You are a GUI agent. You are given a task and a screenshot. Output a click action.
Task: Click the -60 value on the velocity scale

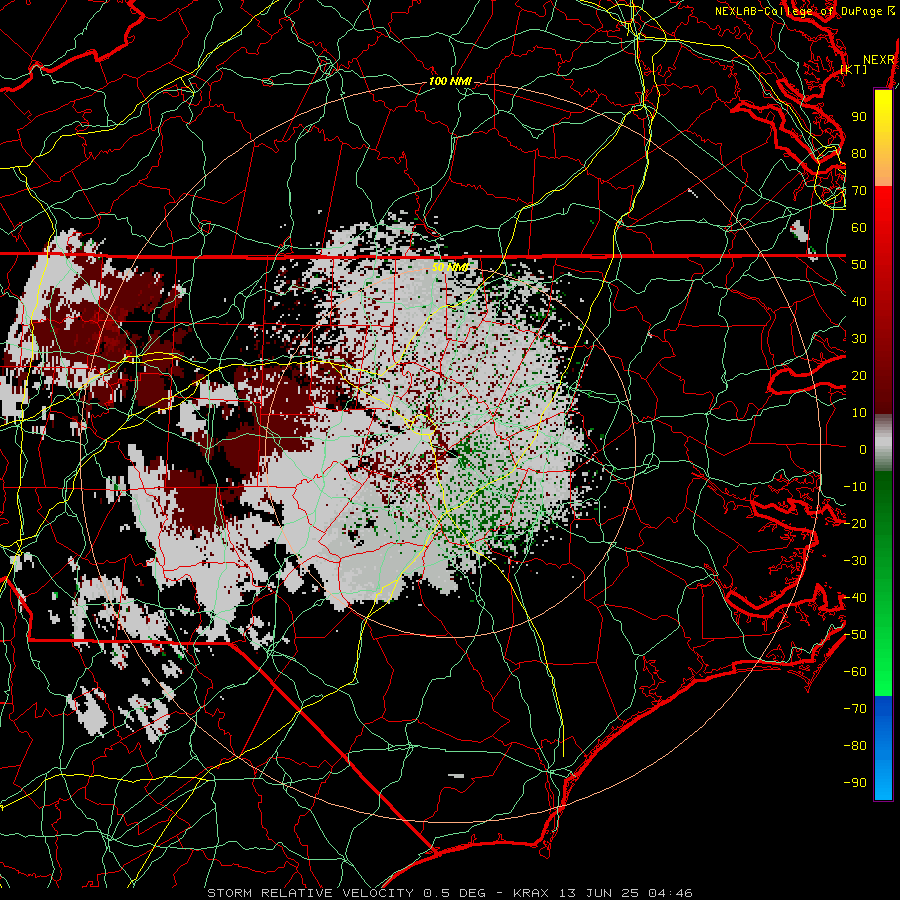(855, 672)
